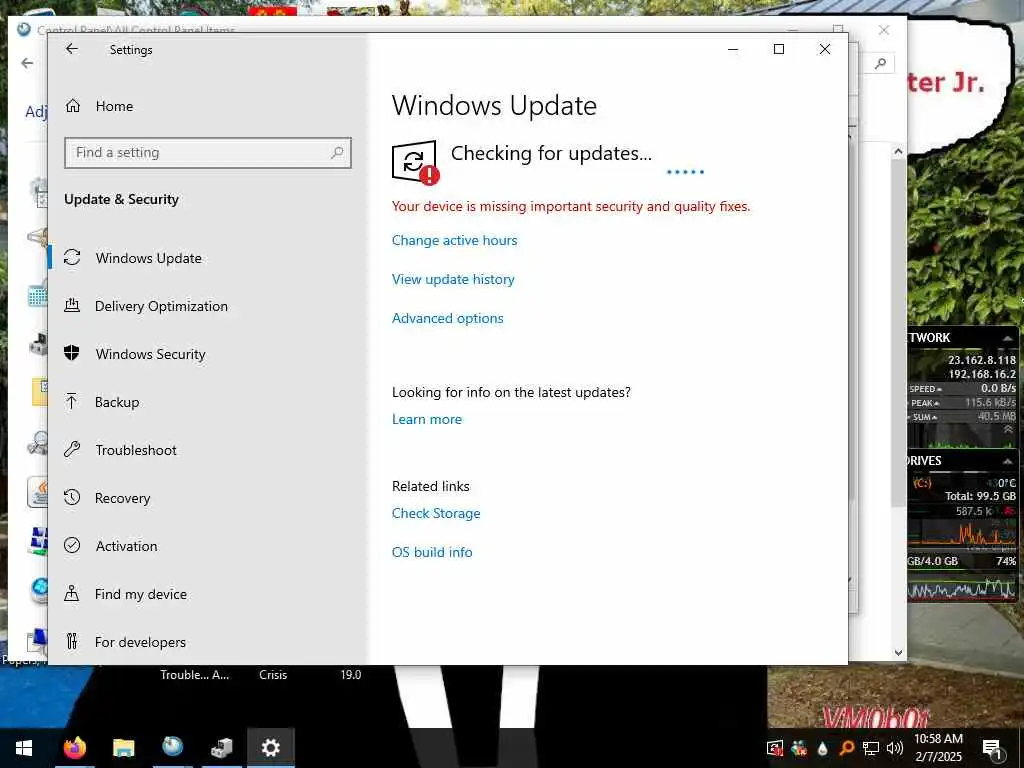Open the Windows Start menu
The image size is (1024, 768).
[x=24, y=748]
